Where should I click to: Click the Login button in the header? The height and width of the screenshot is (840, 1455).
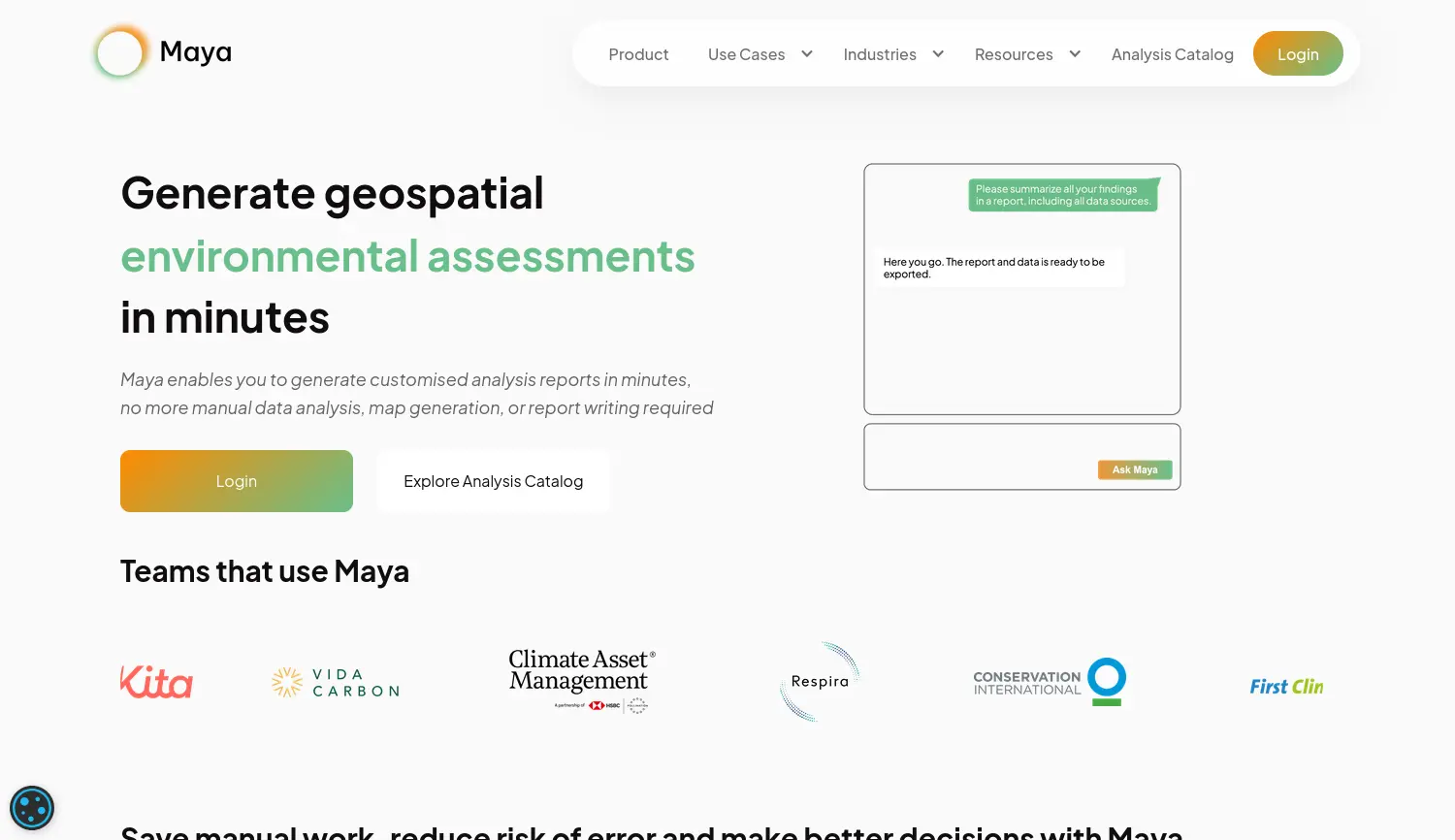point(1298,53)
